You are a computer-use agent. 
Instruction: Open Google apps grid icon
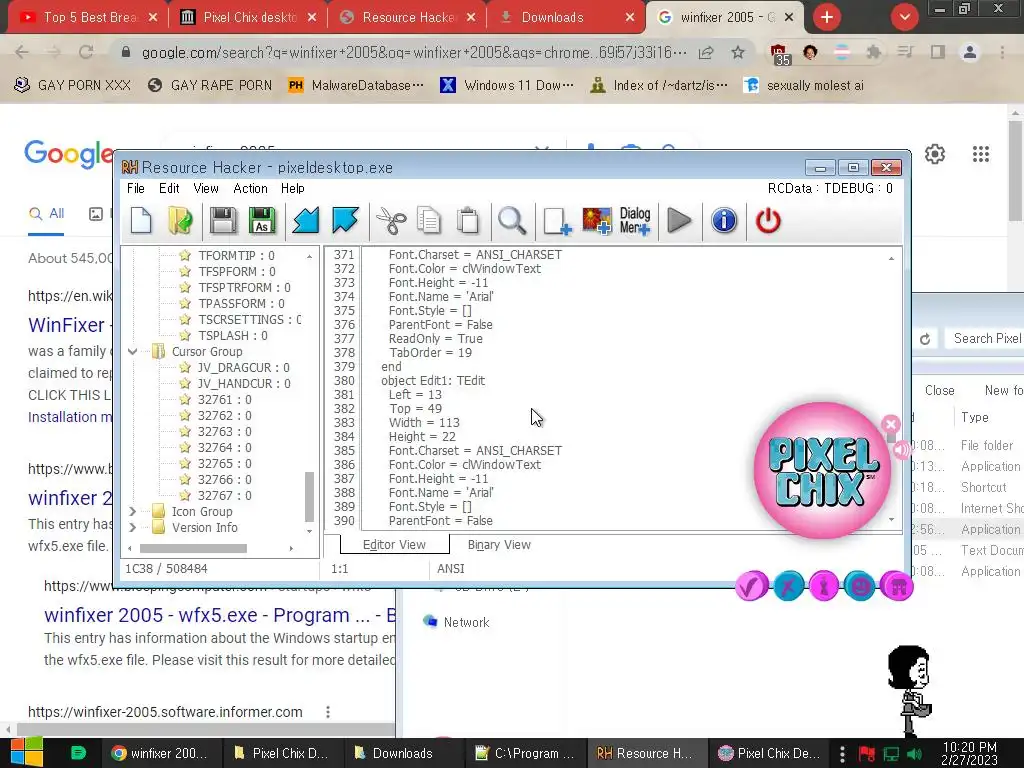coord(980,154)
